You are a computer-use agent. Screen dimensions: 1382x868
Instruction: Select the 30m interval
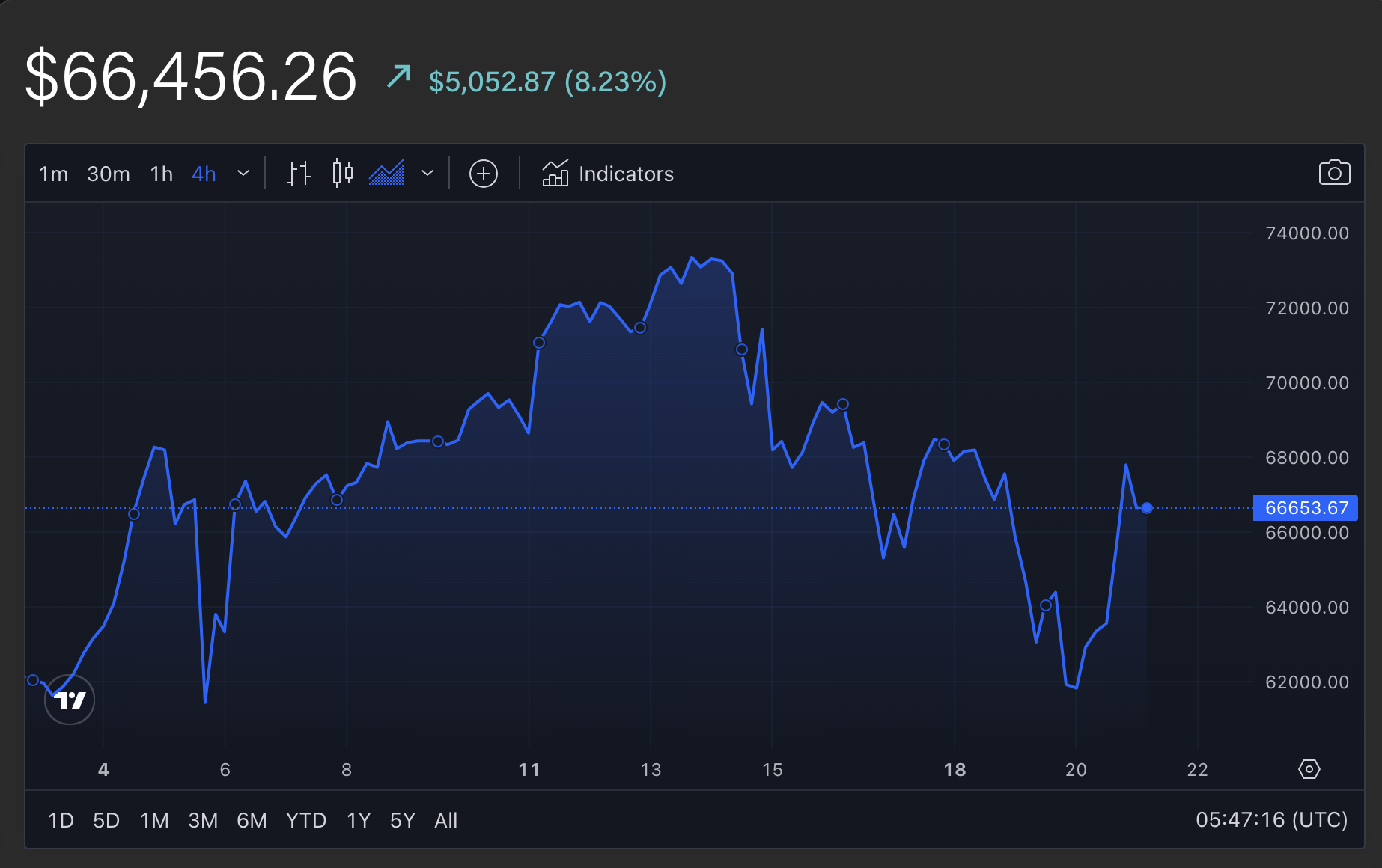coord(109,174)
